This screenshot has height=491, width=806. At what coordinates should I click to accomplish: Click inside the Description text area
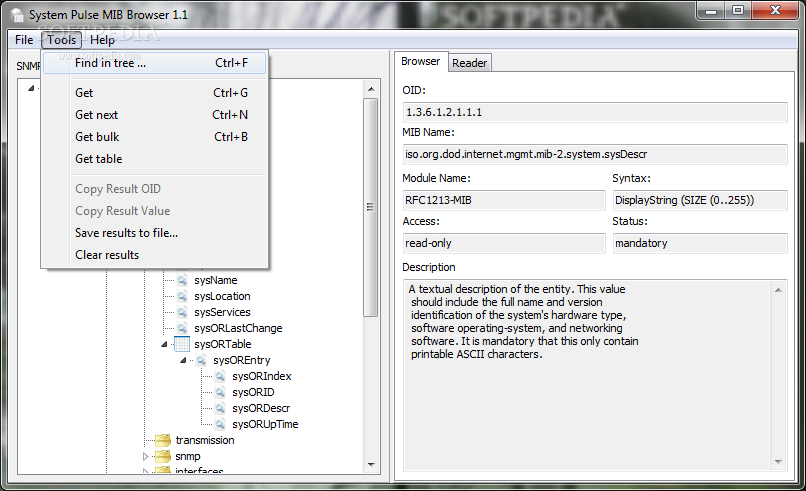[x=589, y=375]
